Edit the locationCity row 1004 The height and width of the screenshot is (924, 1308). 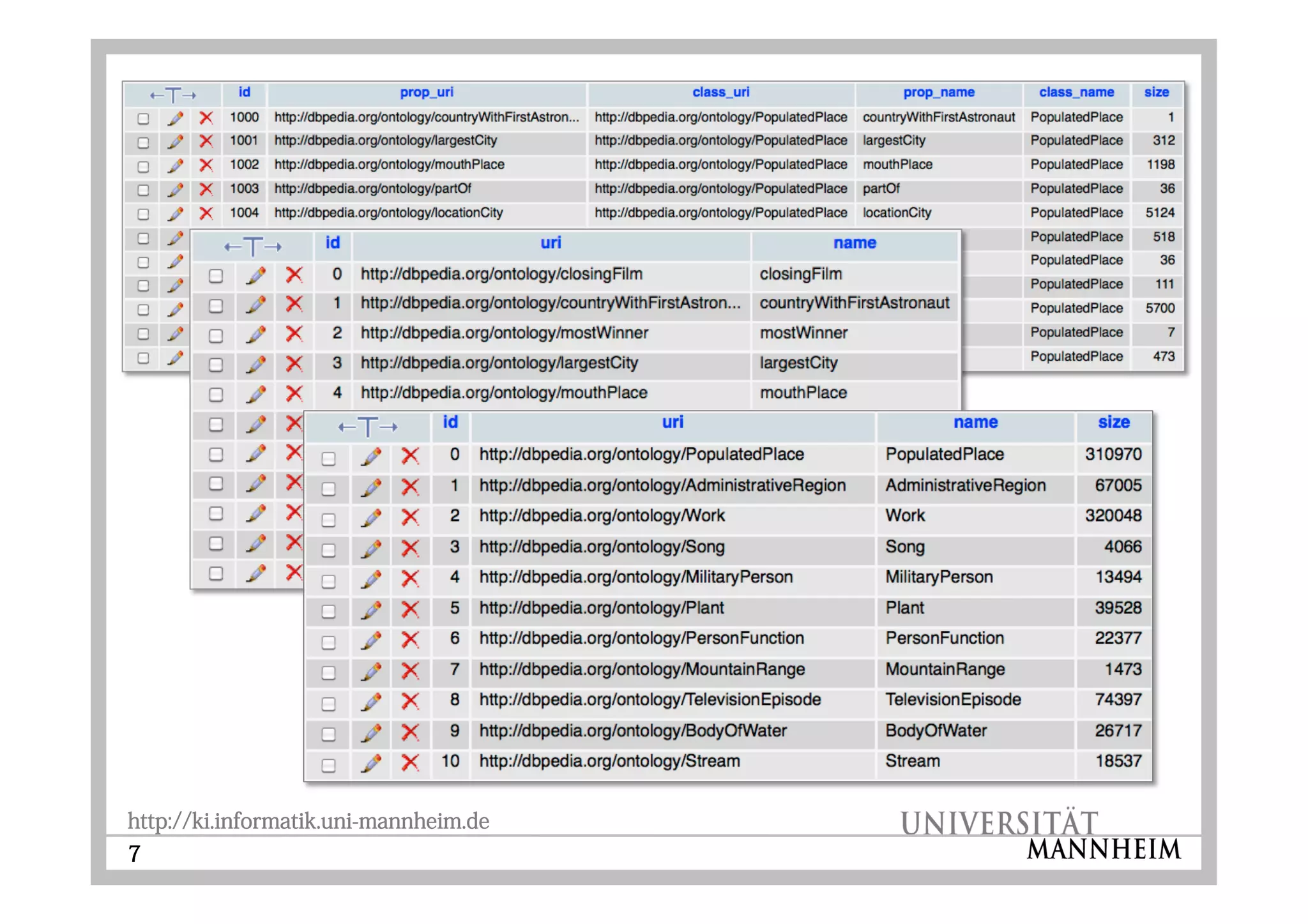point(175,214)
